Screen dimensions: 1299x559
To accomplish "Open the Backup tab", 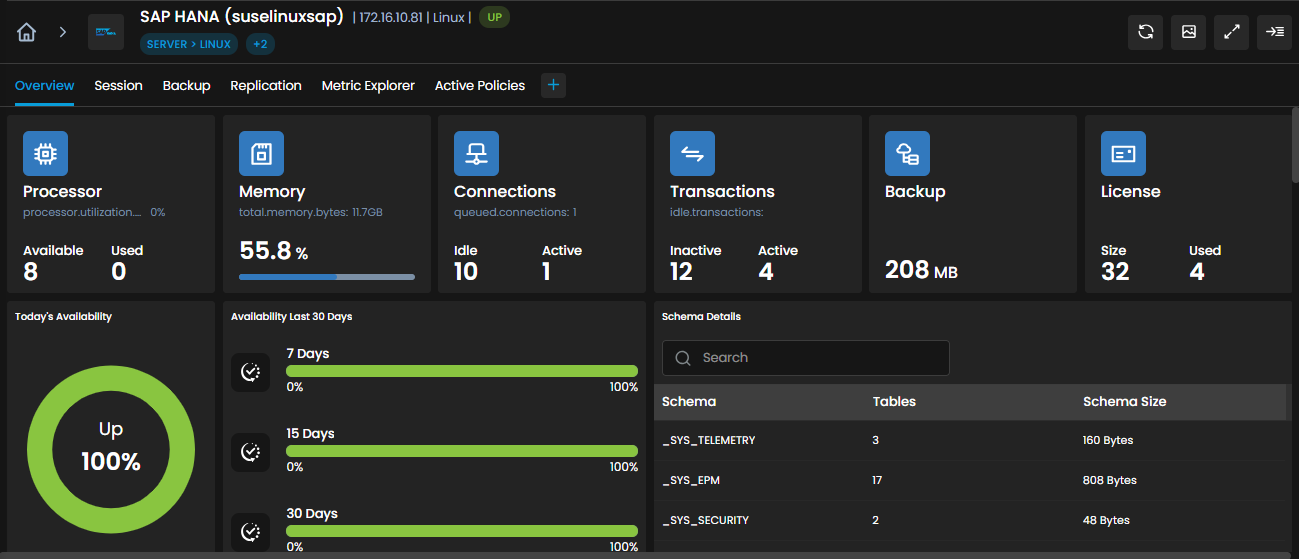I will 186,86.
